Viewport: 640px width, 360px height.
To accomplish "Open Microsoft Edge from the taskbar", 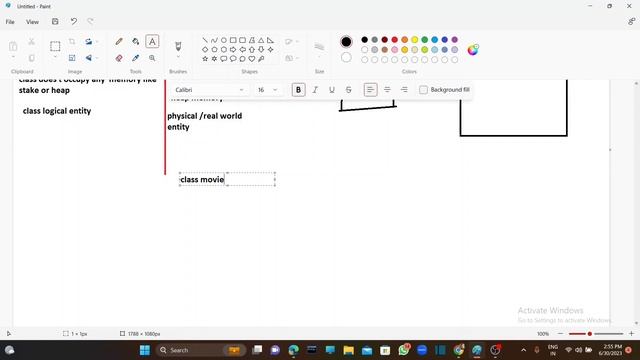I will click(x=293, y=350).
